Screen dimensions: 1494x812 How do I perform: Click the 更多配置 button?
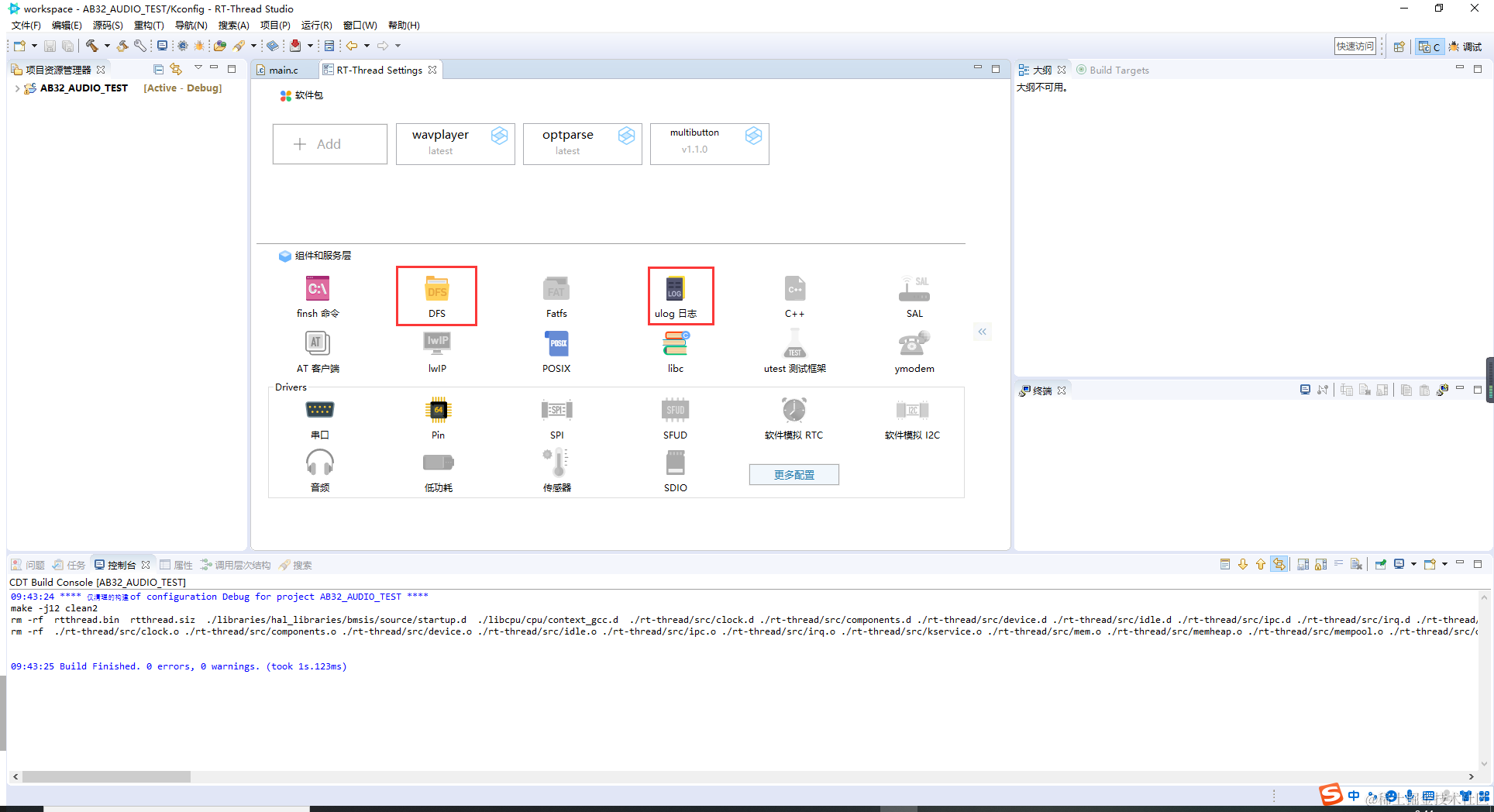click(x=793, y=475)
